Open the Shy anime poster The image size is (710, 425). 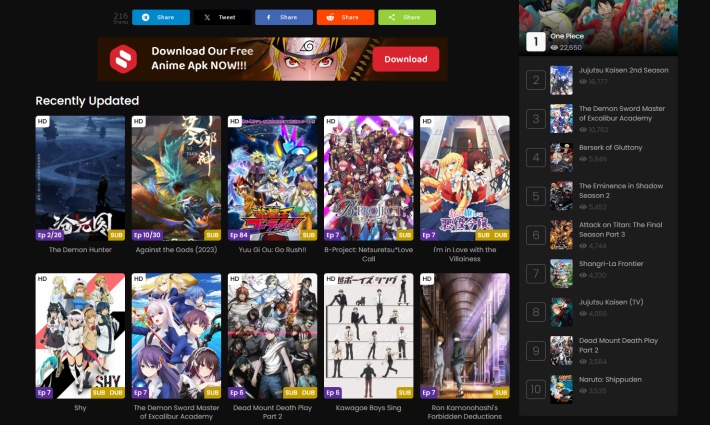(80, 336)
